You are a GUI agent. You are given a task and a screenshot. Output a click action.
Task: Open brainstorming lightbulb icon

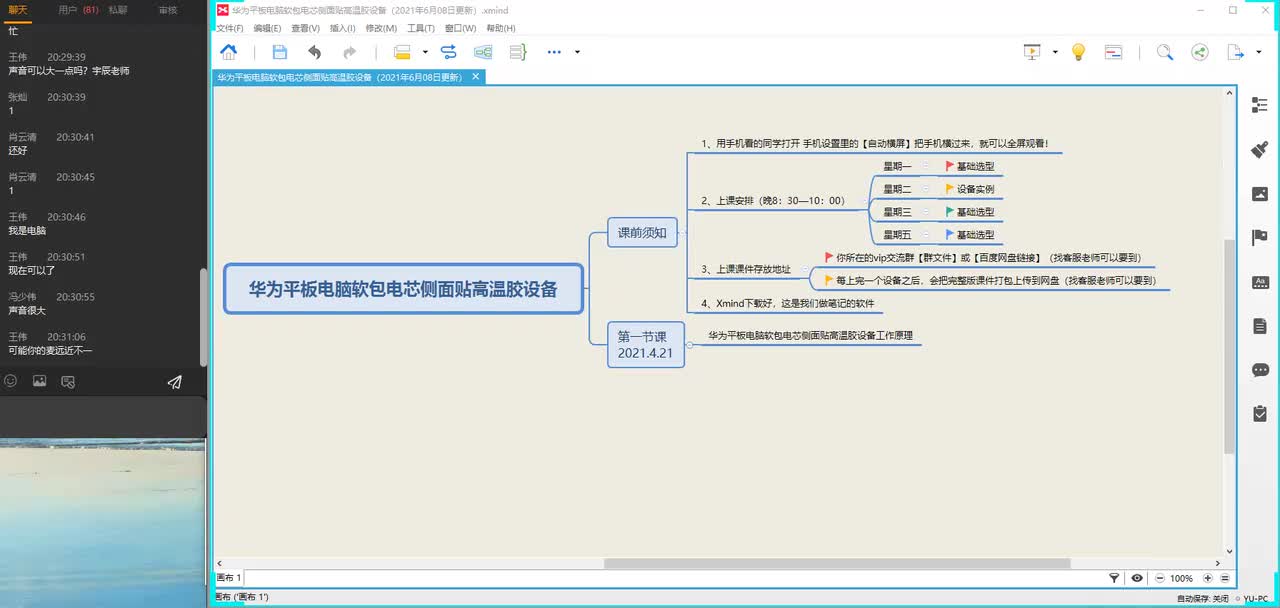click(1078, 52)
